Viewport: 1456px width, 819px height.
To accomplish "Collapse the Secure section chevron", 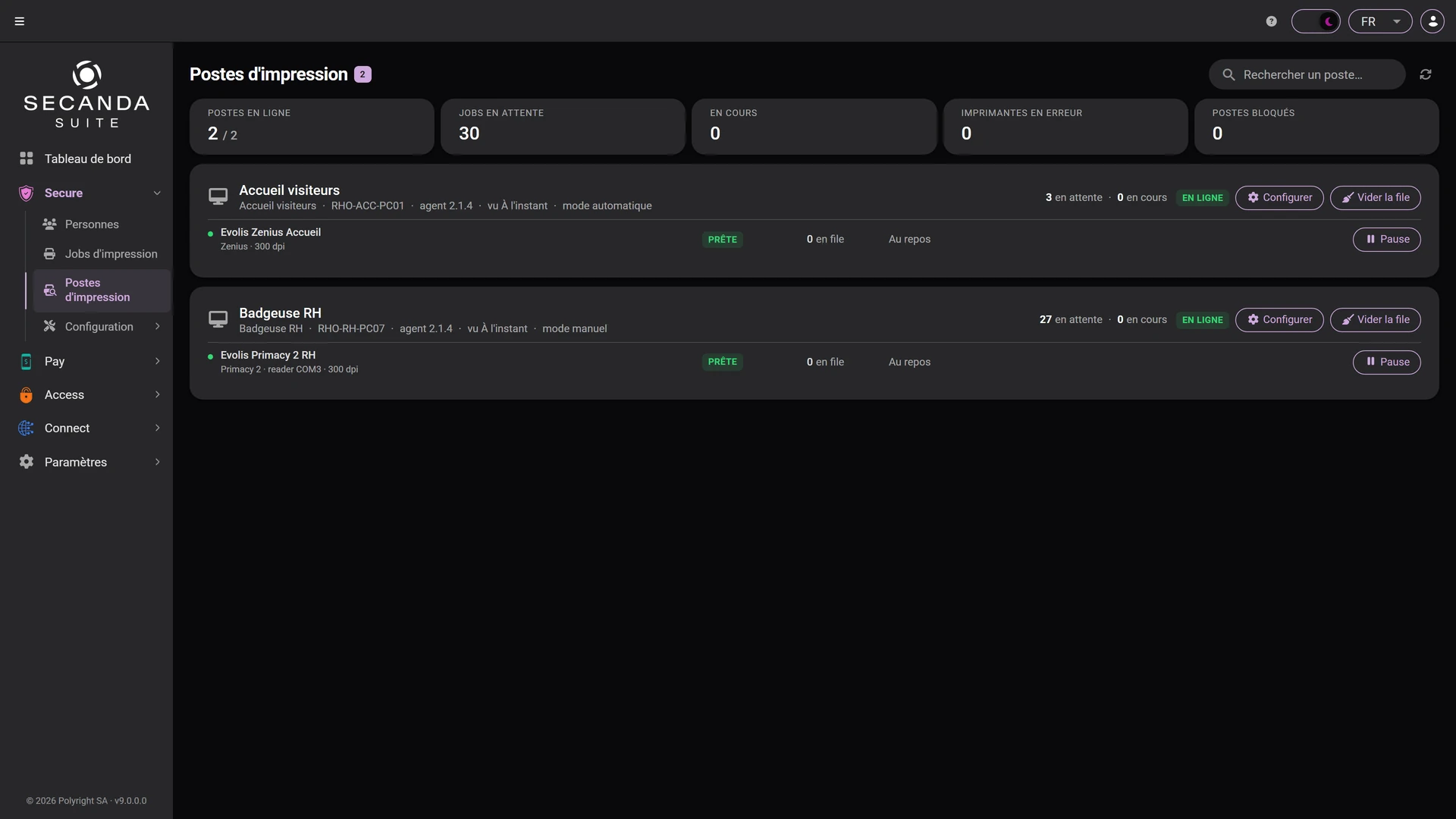I will (157, 193).
